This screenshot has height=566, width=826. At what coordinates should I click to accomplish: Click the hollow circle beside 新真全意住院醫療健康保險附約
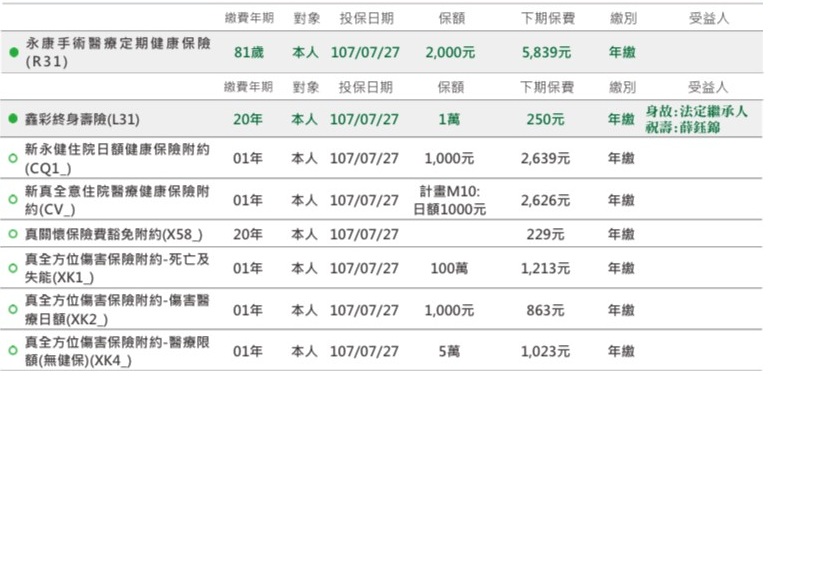click(x=13, y=200)
